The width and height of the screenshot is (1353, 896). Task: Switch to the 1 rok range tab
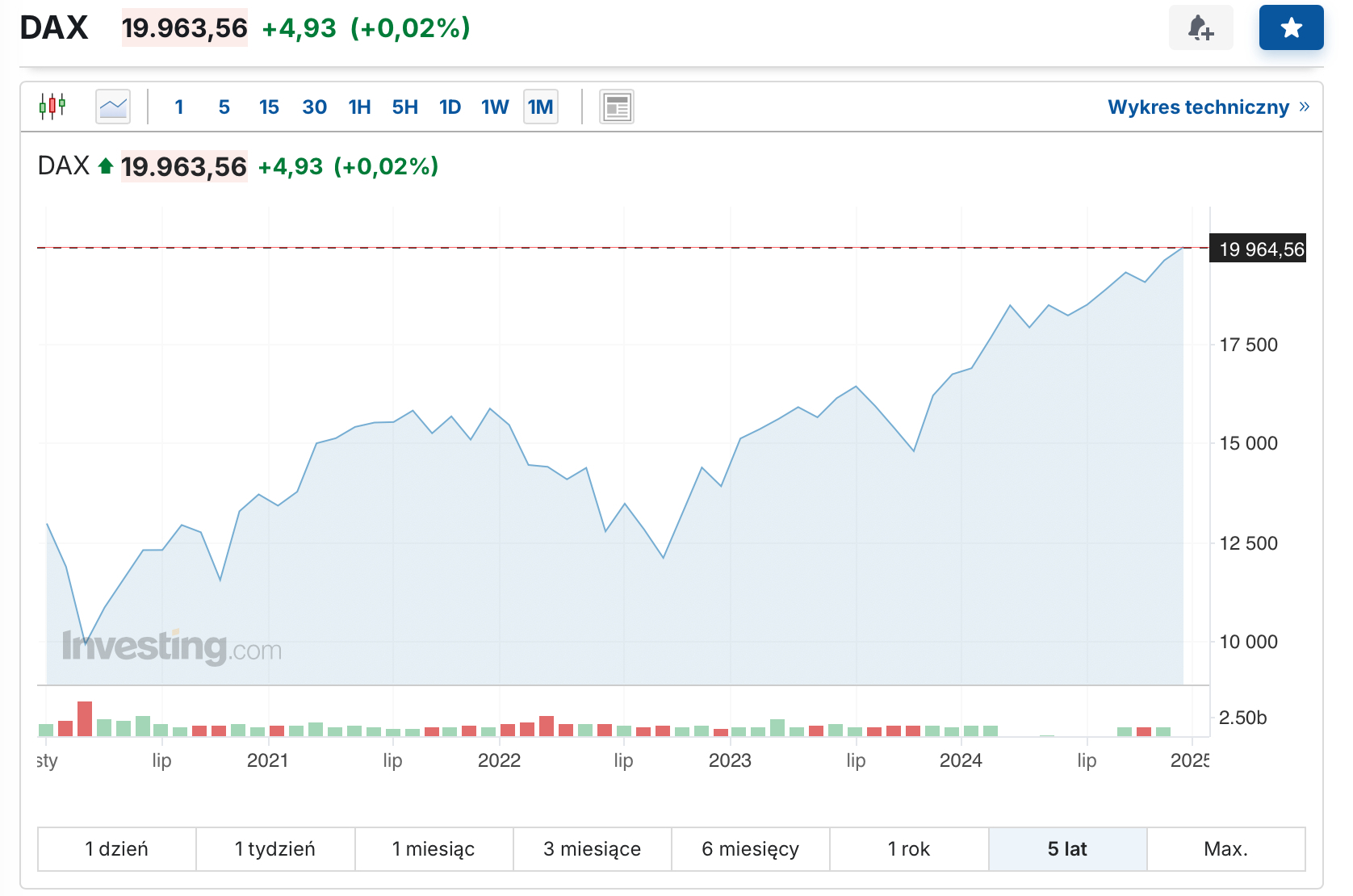point(909,849)
